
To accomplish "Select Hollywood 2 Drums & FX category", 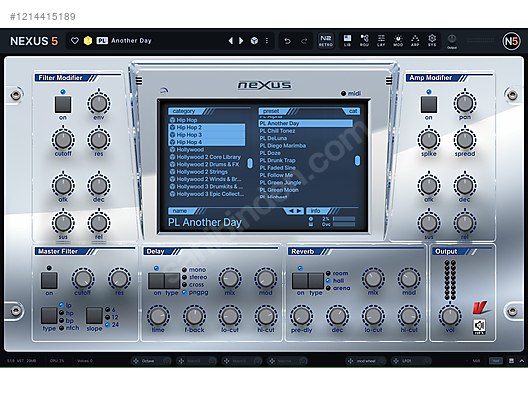I will tap(207, 164).
